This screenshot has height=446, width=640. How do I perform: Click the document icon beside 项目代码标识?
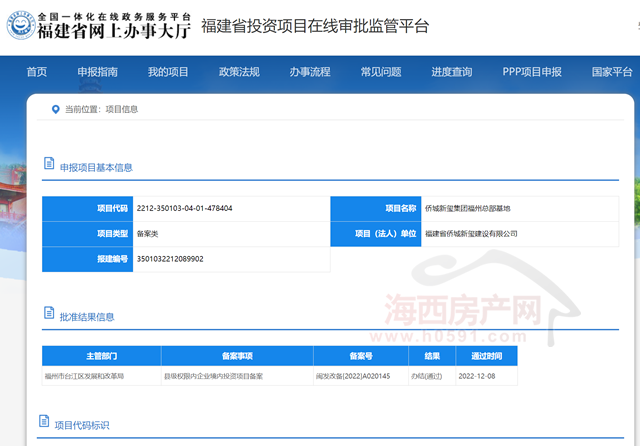point(44,421)
